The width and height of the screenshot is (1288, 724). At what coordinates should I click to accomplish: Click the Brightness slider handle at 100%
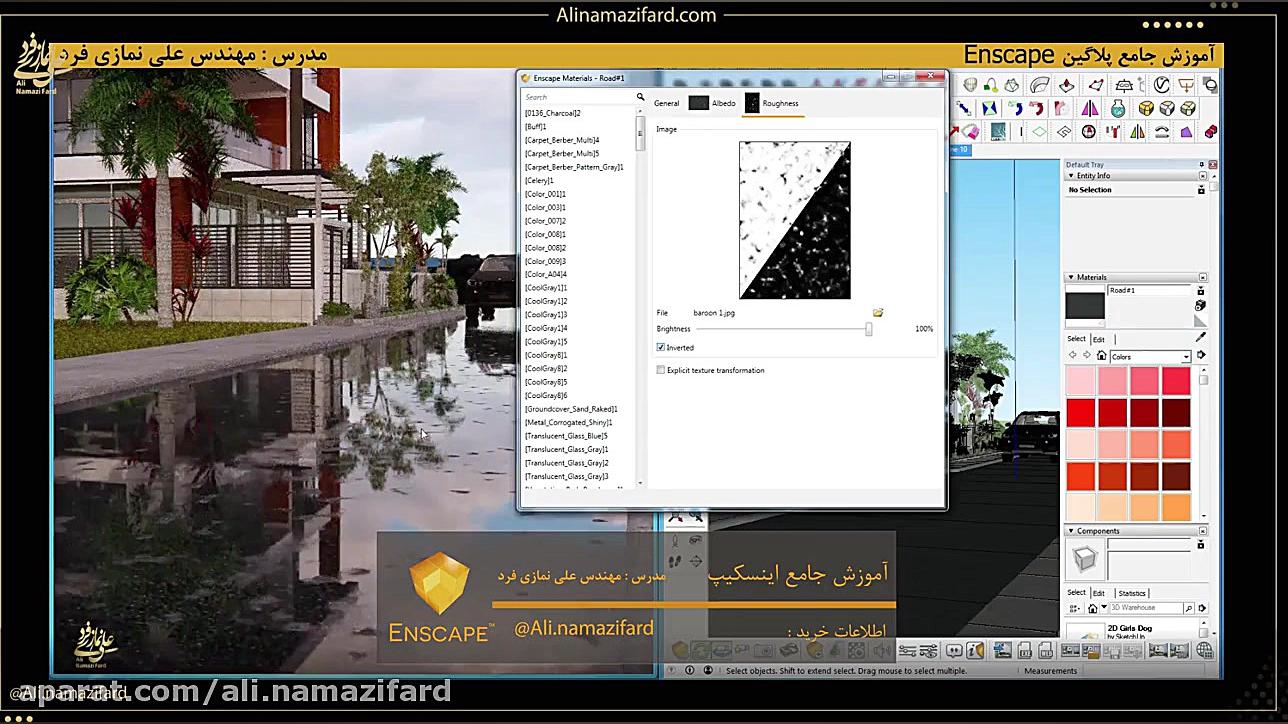pos(868,329)
